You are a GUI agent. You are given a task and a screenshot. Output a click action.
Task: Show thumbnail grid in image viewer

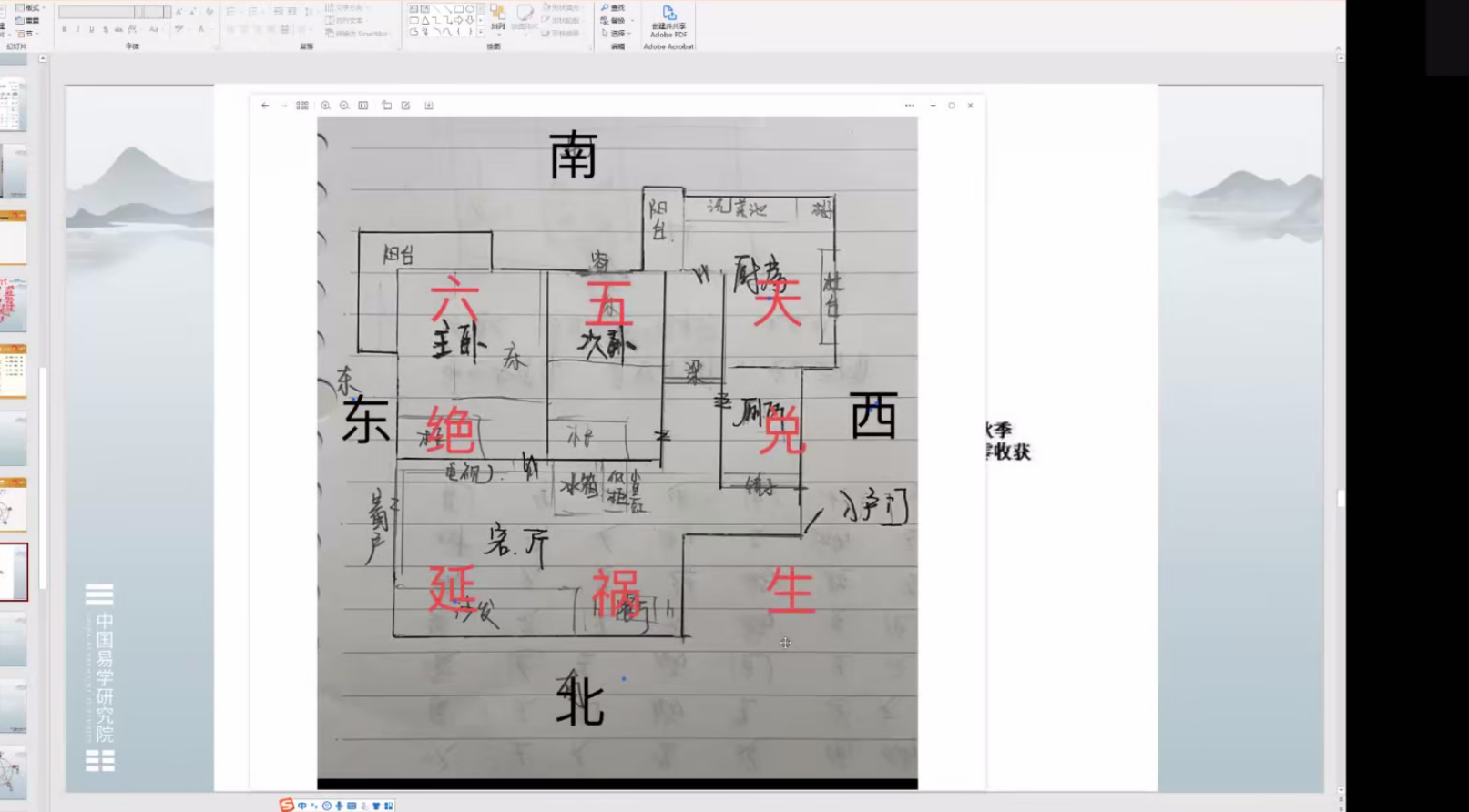pos(302,106)
